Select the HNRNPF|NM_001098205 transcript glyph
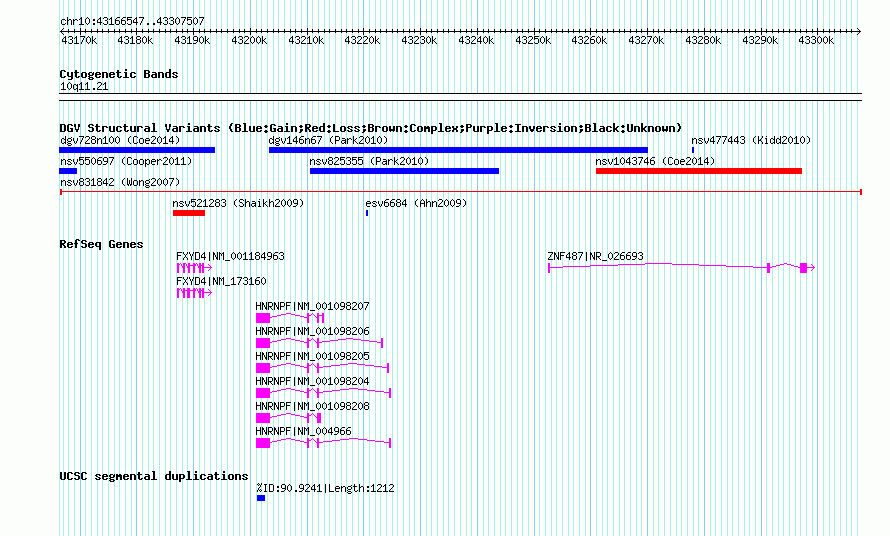Image resolution: width=890 pixels, height=536 pixels. (x=322, y=368)
